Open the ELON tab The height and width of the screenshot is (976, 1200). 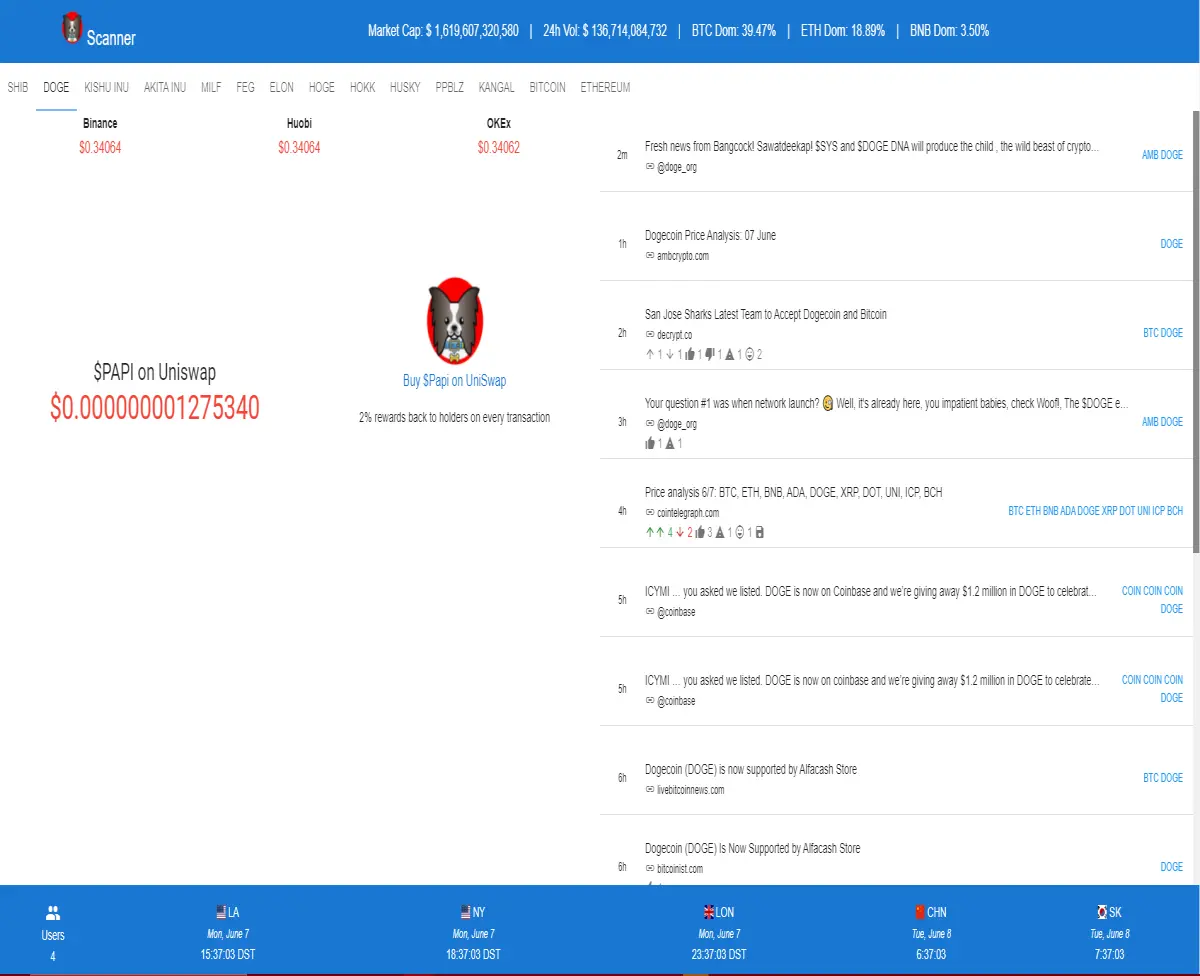click(x=282, y=87)
